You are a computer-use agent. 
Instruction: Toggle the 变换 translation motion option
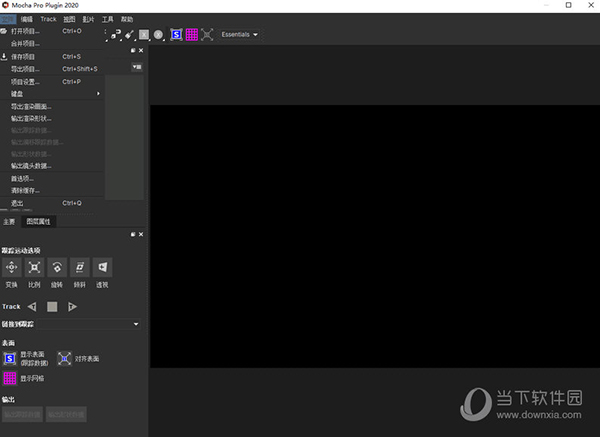pos(11,267)
